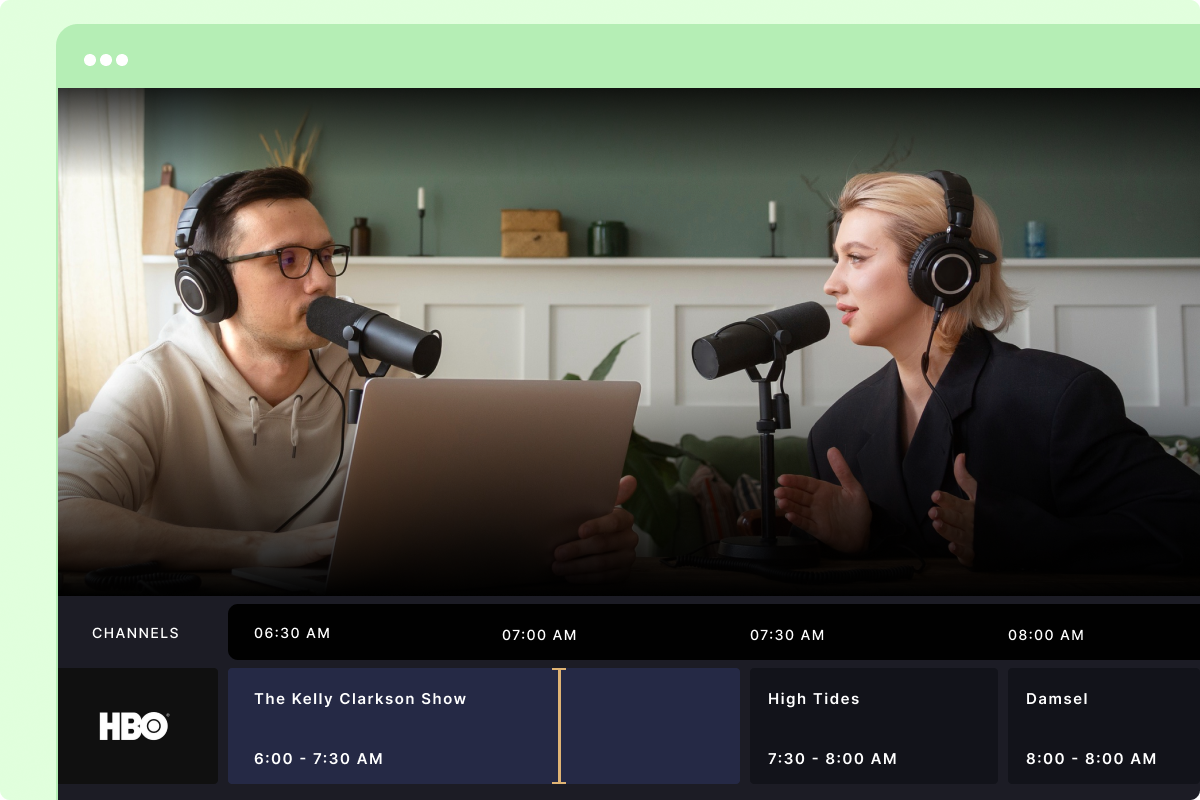Click the timeline header strip
Image resolution: width=1200 pixels, height=800 pixels.
[x=700, y=633]
